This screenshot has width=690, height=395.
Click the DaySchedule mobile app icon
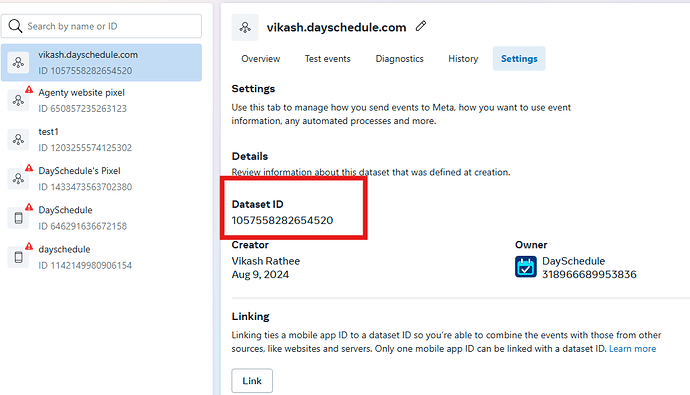pos(18,218)
